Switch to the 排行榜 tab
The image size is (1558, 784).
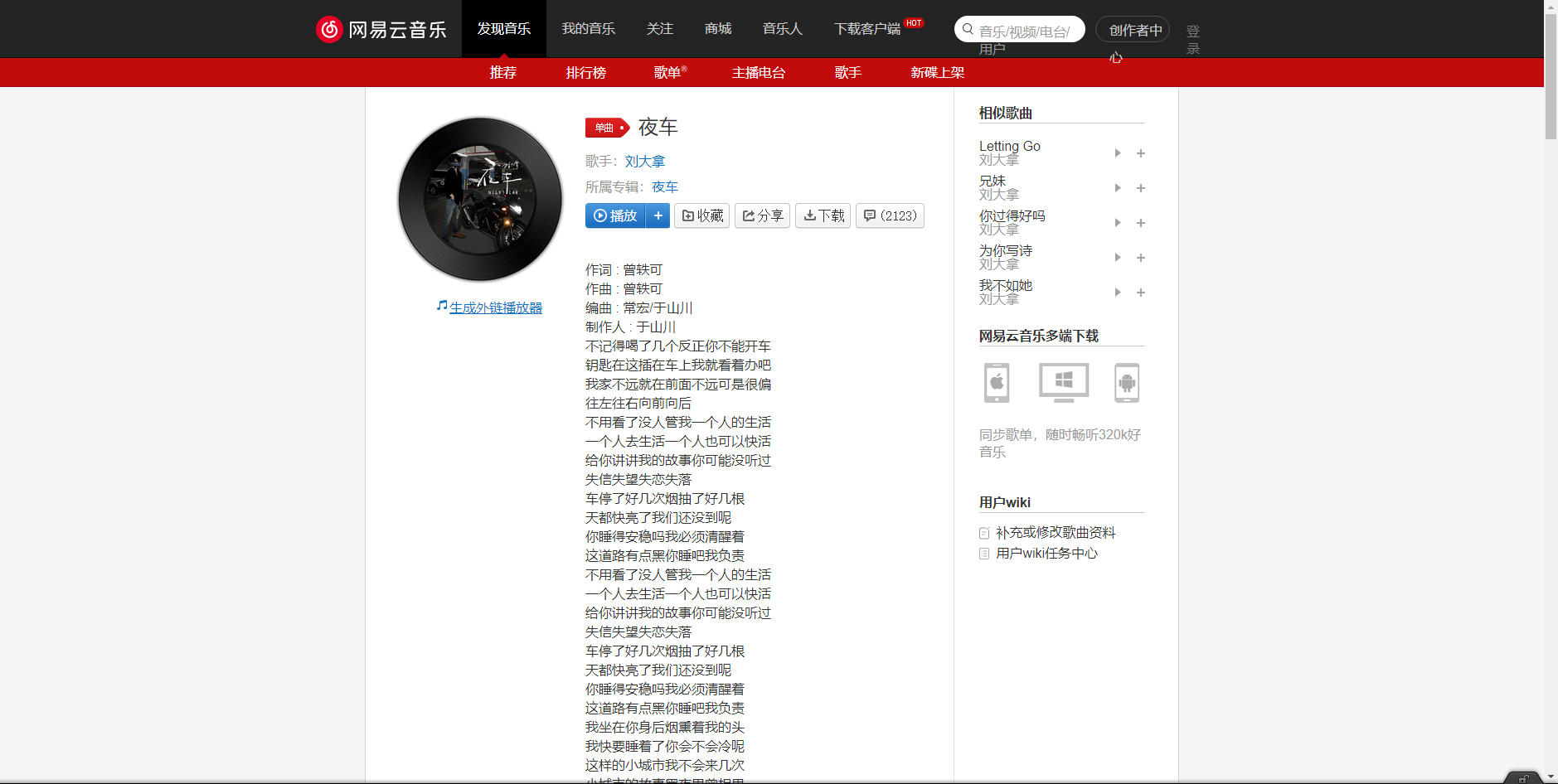click(x=585, y=73)
